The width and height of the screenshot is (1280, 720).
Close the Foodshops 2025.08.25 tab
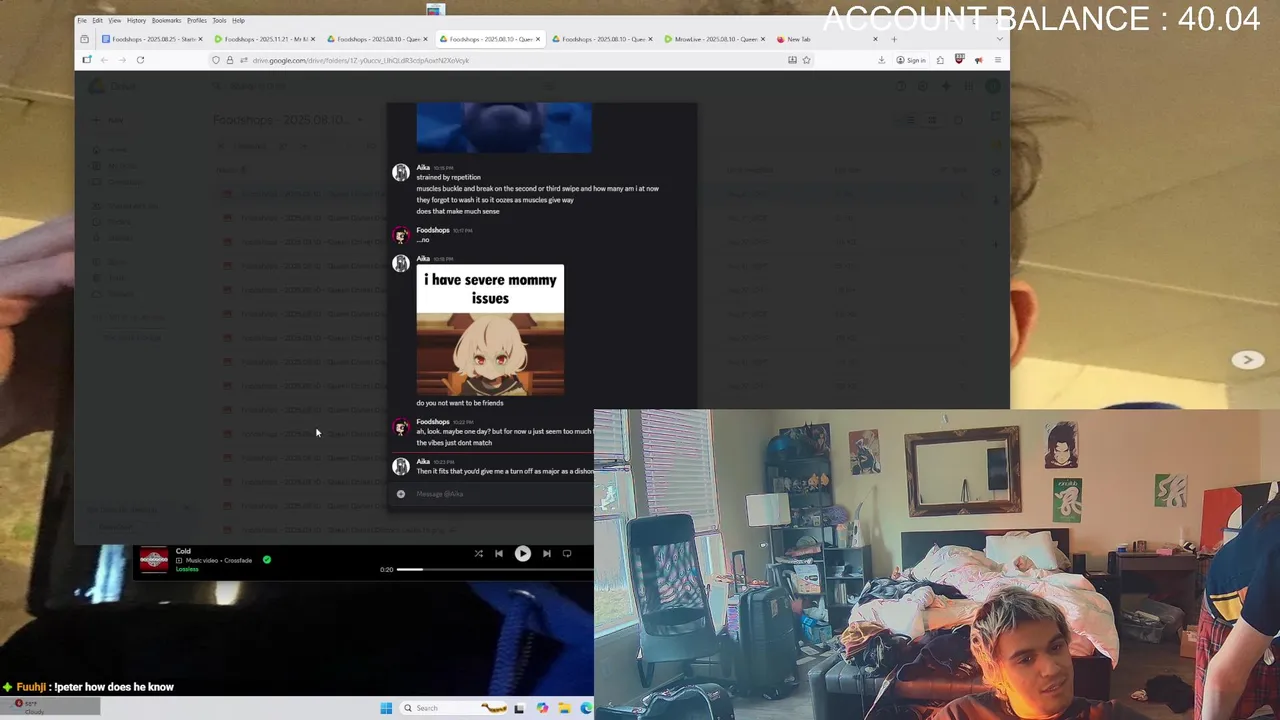[200, 39]
